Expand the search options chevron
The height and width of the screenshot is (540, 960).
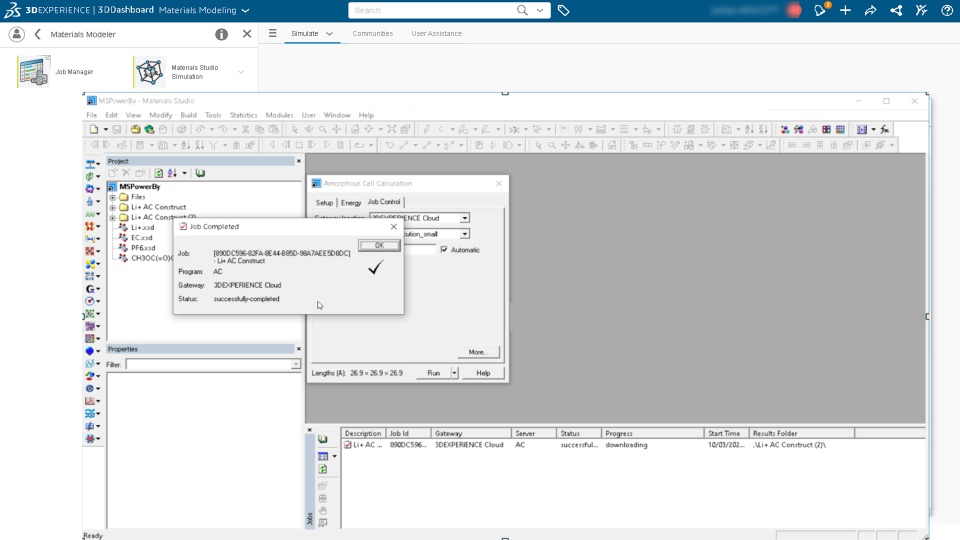pos(540,10)
